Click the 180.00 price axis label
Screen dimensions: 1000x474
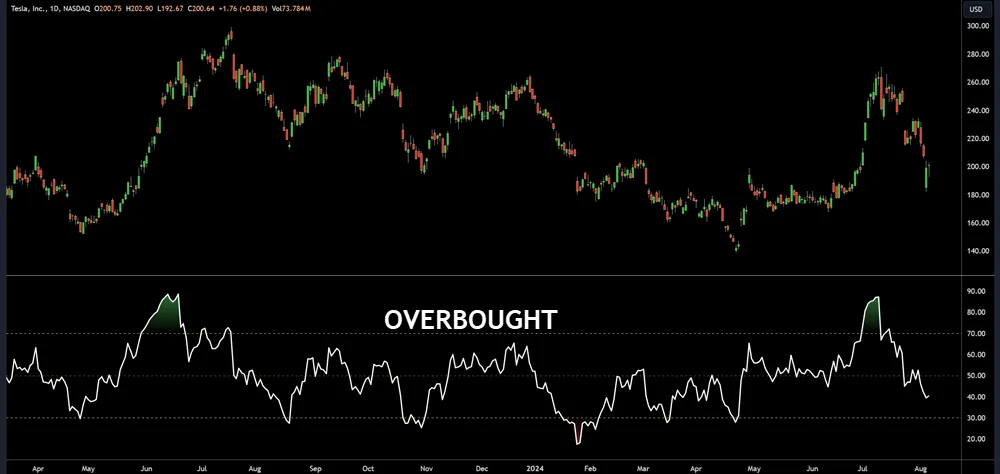click(x=980, y=195)
